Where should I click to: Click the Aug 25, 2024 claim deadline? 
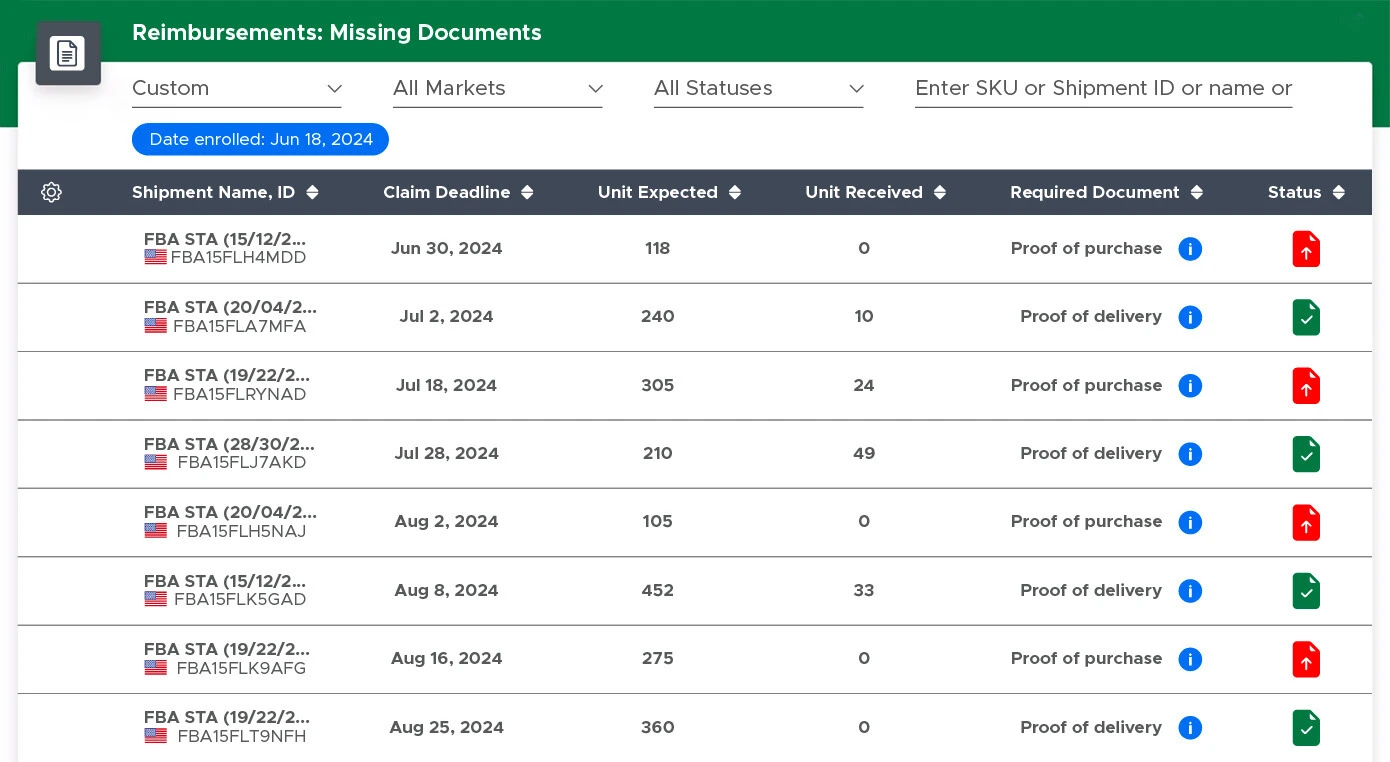(447, 728)
